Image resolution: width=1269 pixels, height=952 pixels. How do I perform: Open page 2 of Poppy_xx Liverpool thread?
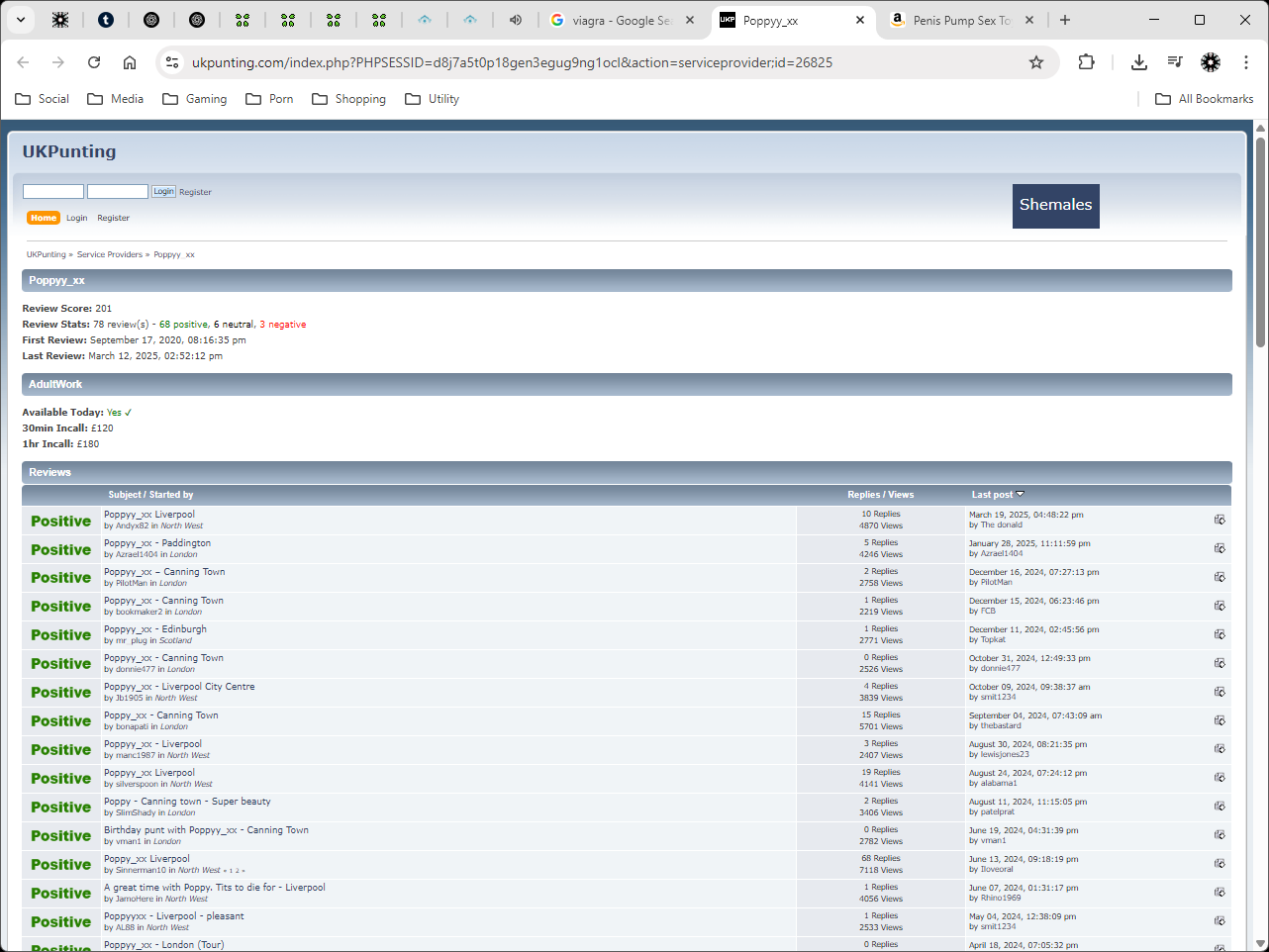pyautogui.click(x=238, y=871)
